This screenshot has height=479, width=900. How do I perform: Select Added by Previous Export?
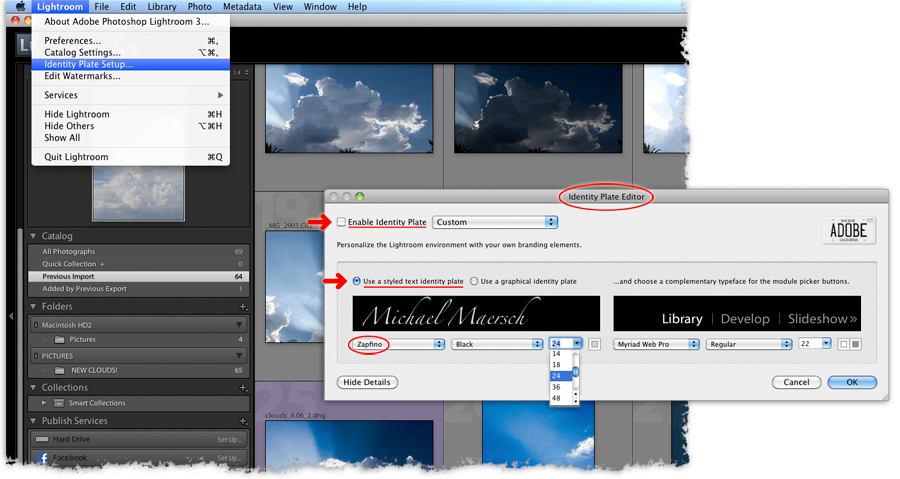point(138,289)
